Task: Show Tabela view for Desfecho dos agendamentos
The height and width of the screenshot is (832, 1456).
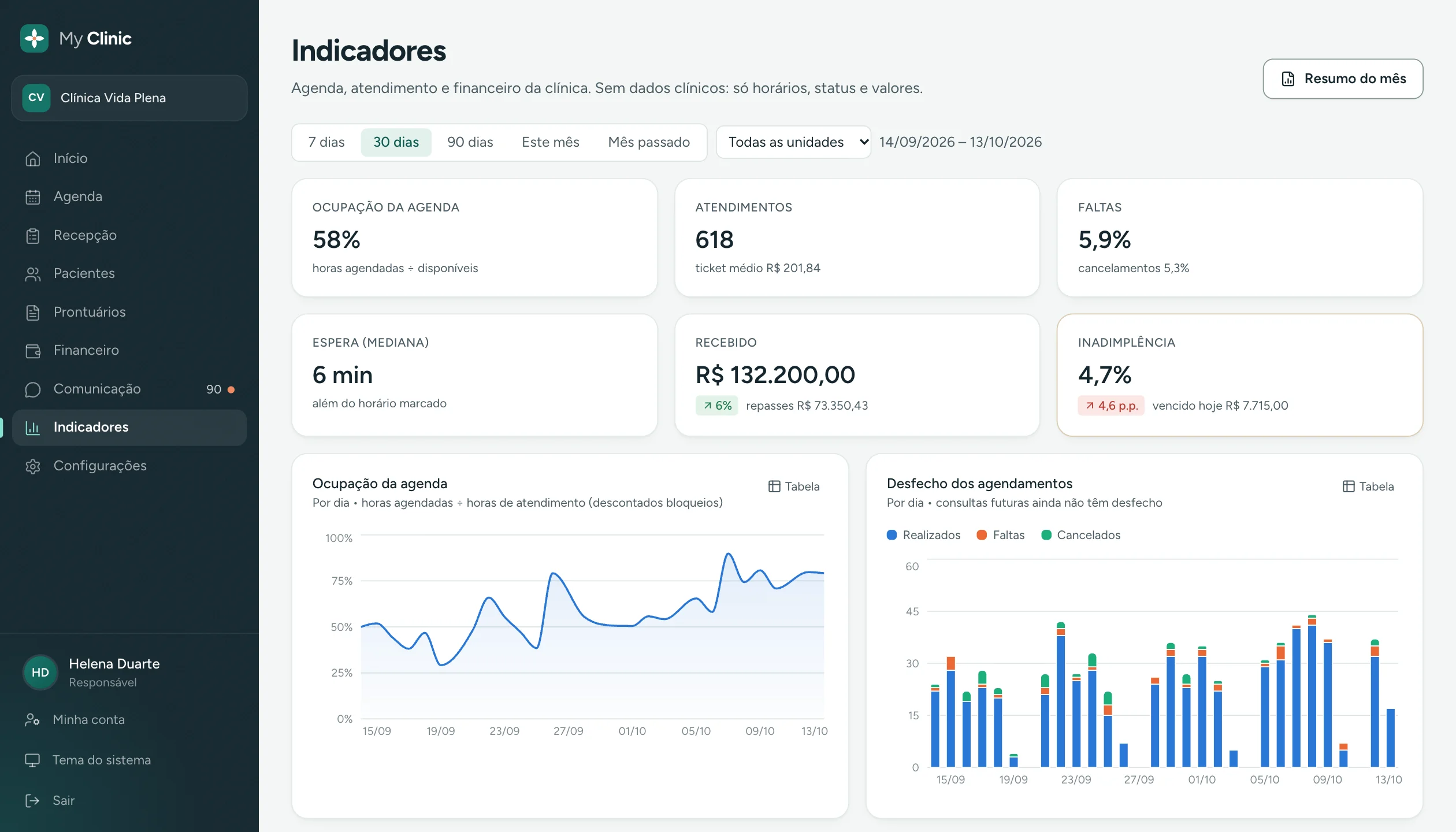Action: pos(1368,486)
